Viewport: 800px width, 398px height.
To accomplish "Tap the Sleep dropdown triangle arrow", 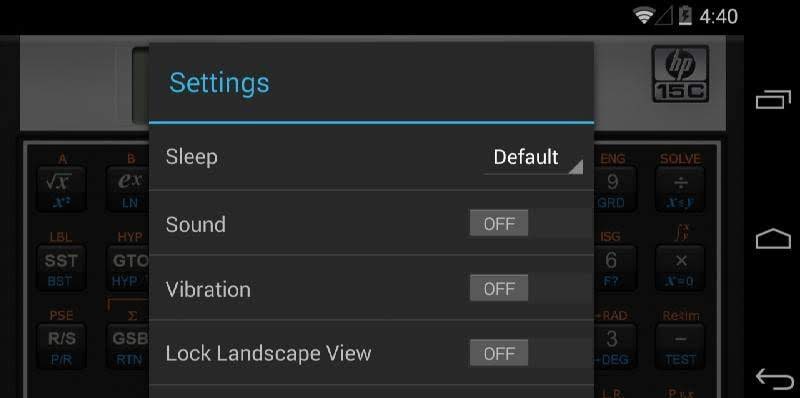I will (x=576, y=167).
